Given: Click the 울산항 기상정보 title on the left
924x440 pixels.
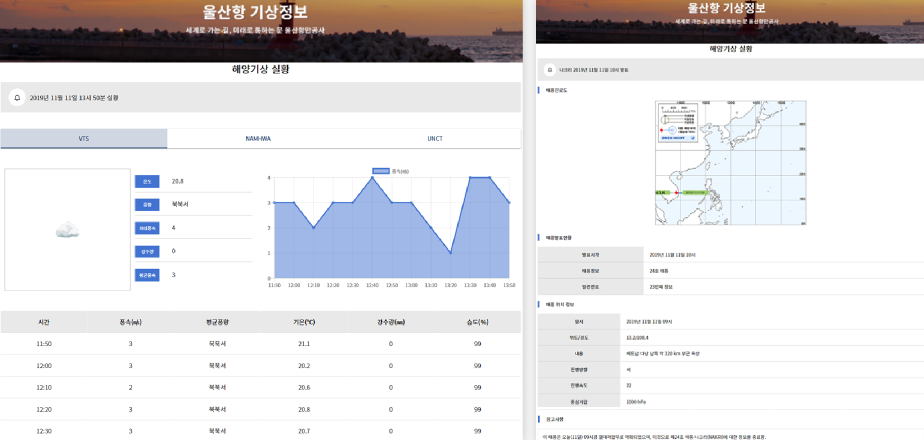Looking at the screenshot, I should coord(260,13).
